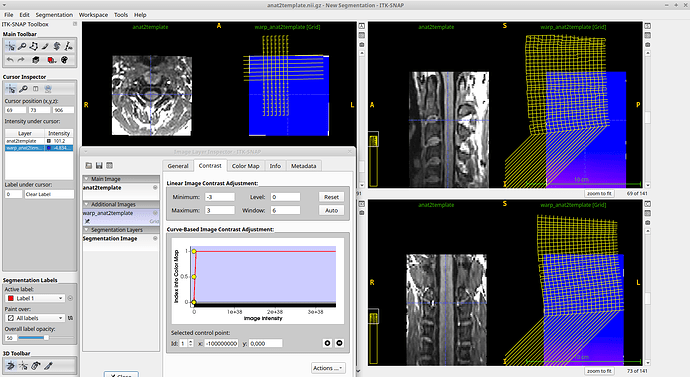The image size is (690, 377).
Task: Select the 3D trackball tool
Action: click(x=11, y=365)
